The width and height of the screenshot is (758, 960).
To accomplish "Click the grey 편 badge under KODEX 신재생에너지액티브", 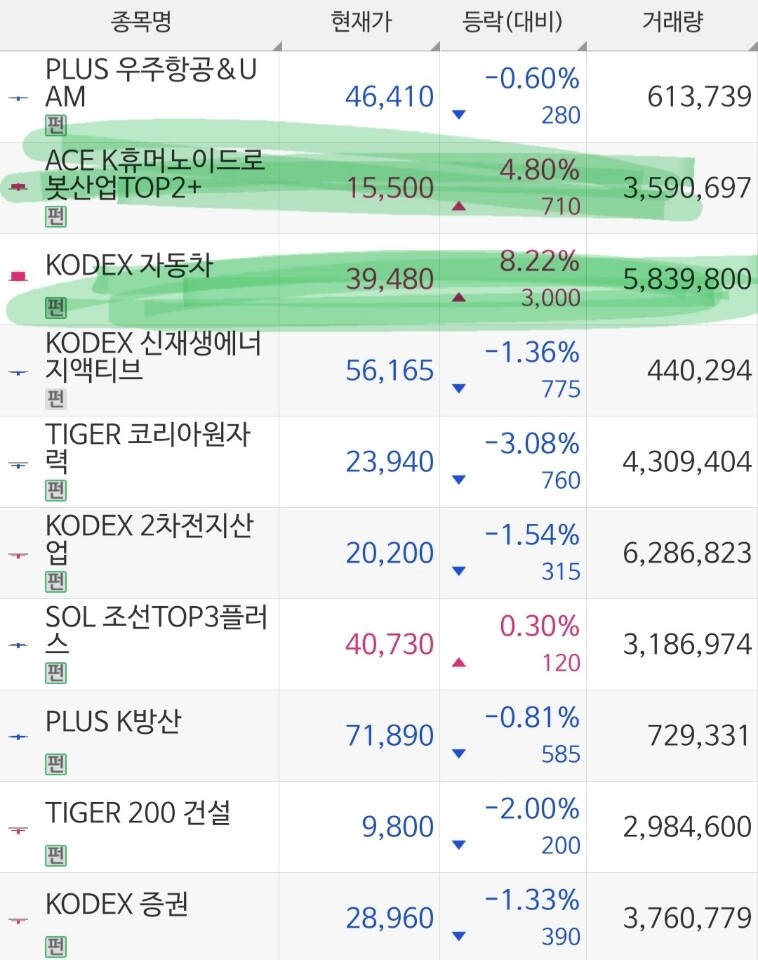I will 55,399.
